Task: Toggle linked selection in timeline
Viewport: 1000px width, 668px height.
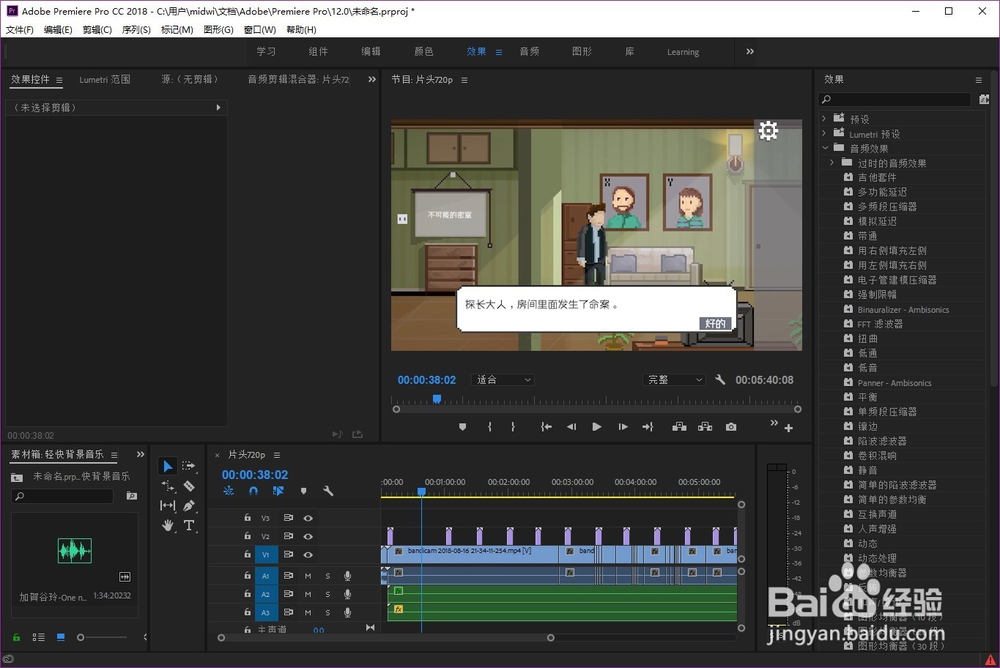Action: click(278, 491)
